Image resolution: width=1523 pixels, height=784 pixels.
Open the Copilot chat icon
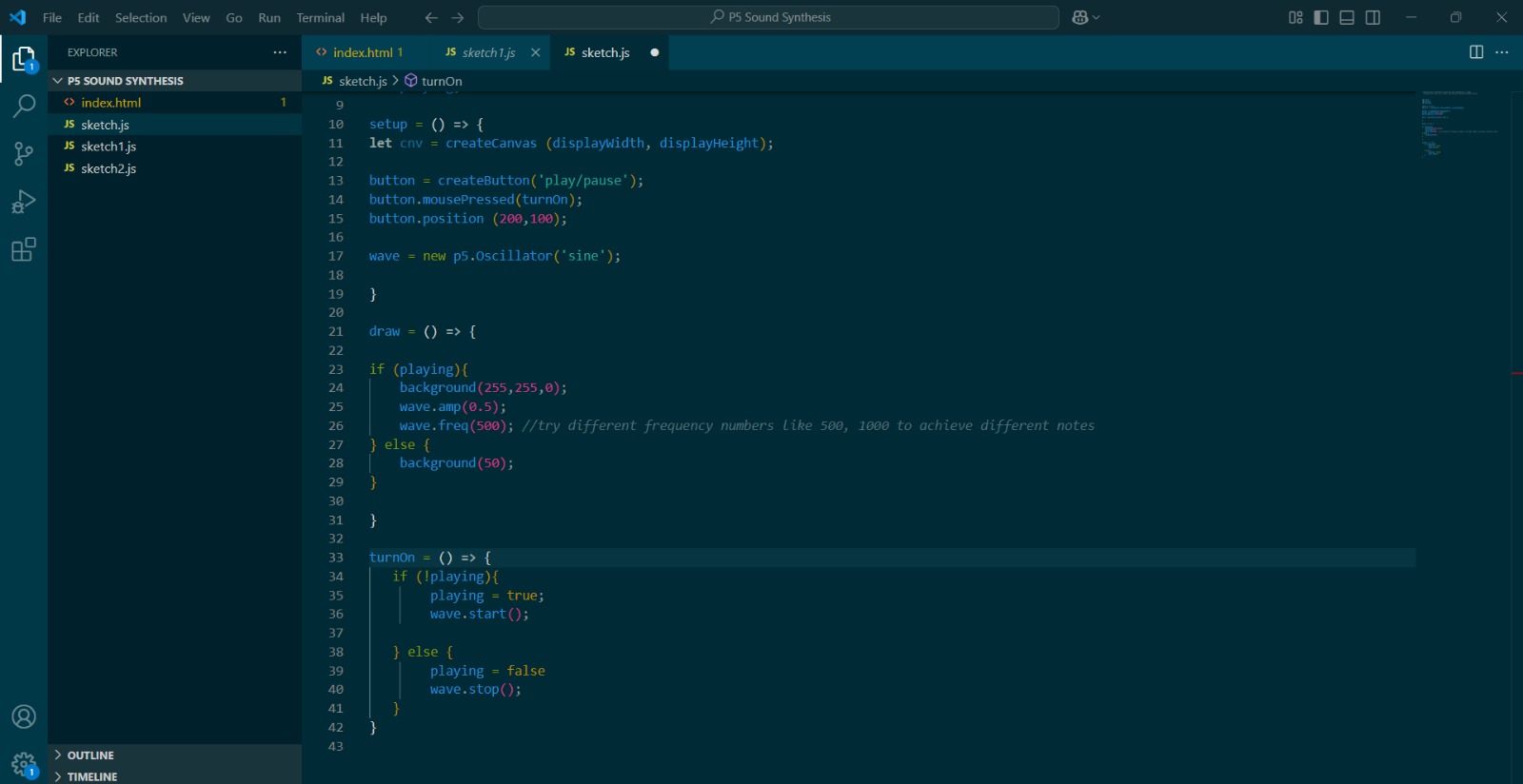point(1080,17)
